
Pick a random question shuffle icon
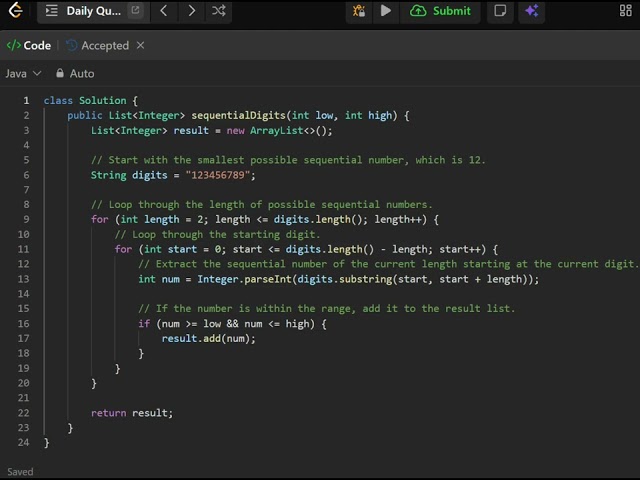point(218,11)
